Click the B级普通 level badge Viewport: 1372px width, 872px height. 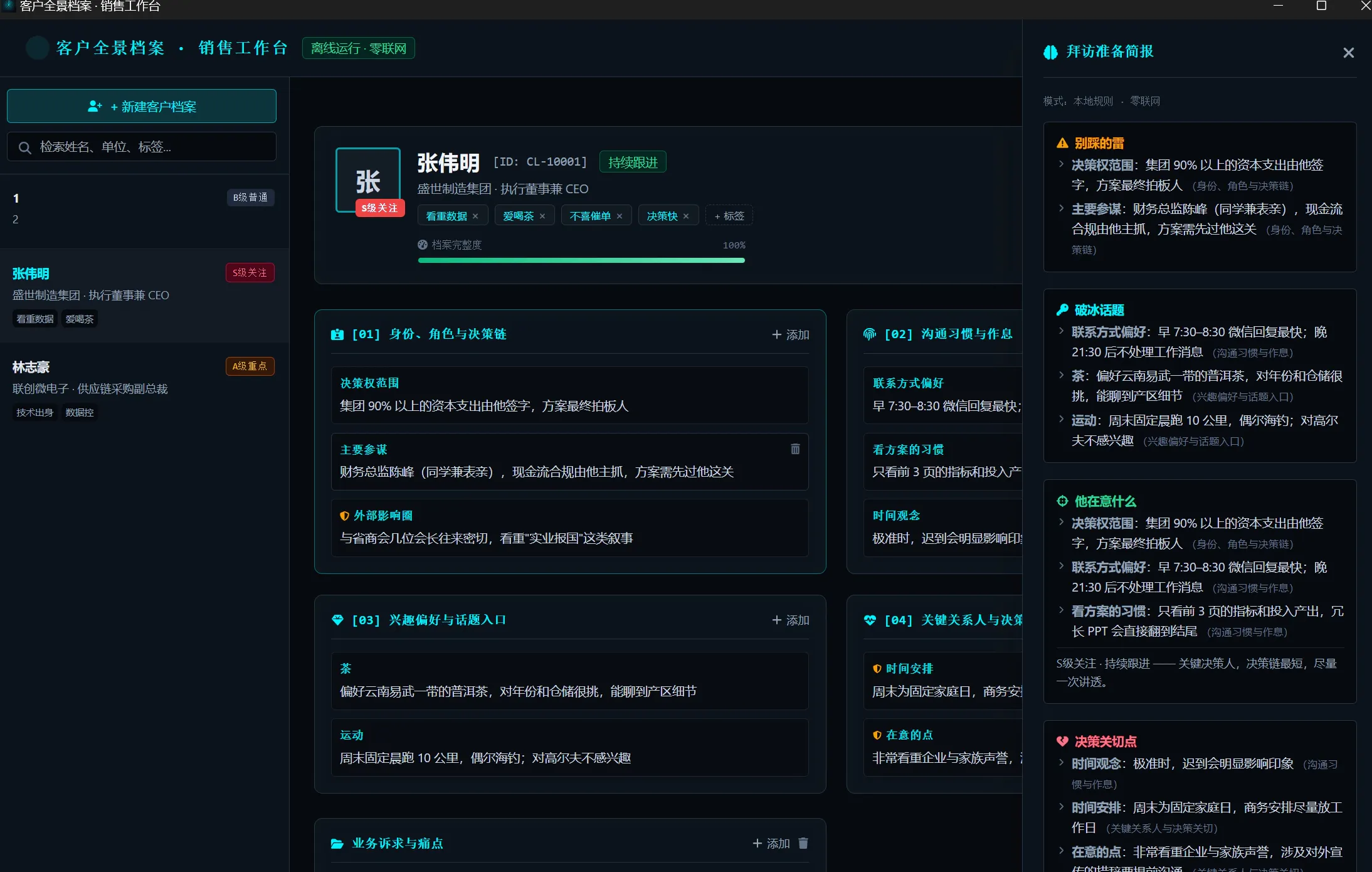click(250, 198)
